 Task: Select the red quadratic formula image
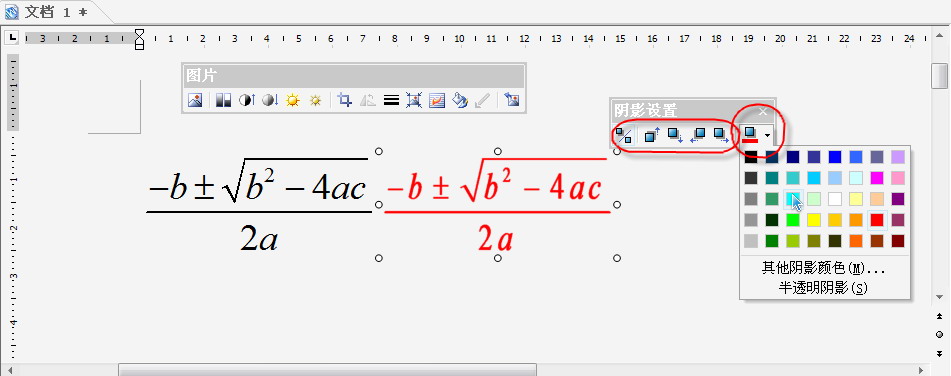tap(497, 205)
